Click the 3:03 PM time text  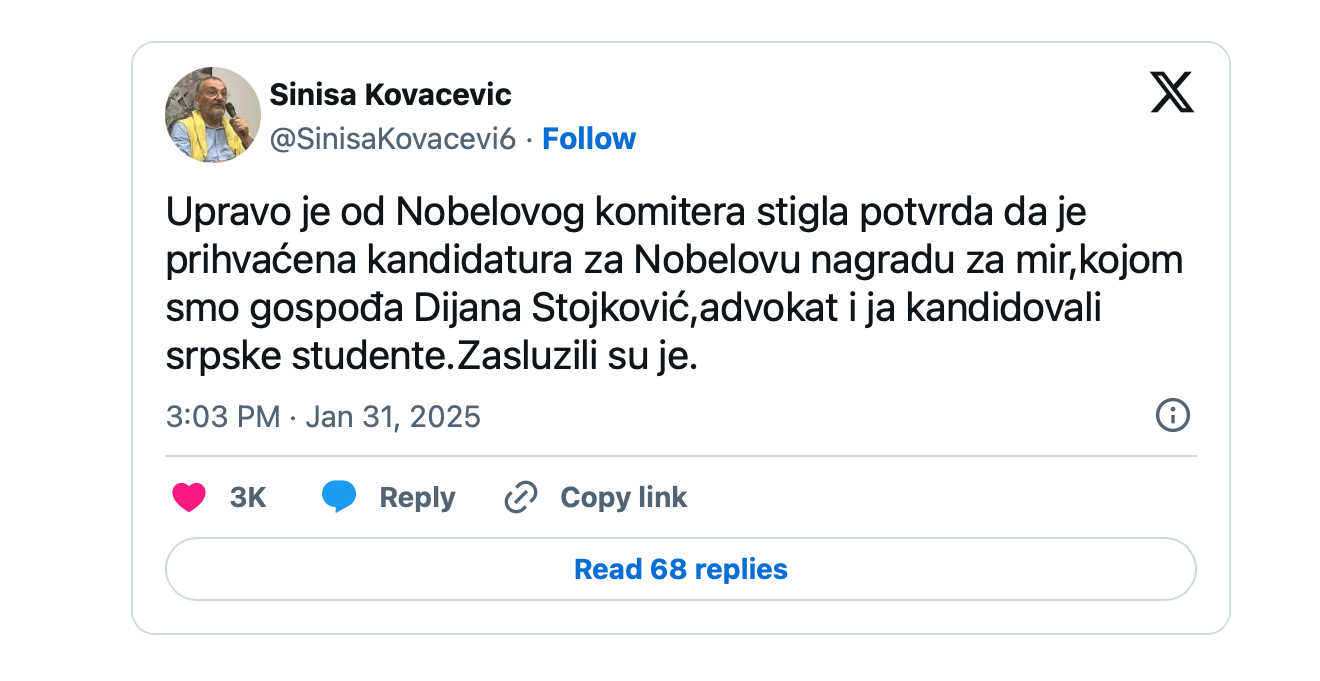[222, 416]
